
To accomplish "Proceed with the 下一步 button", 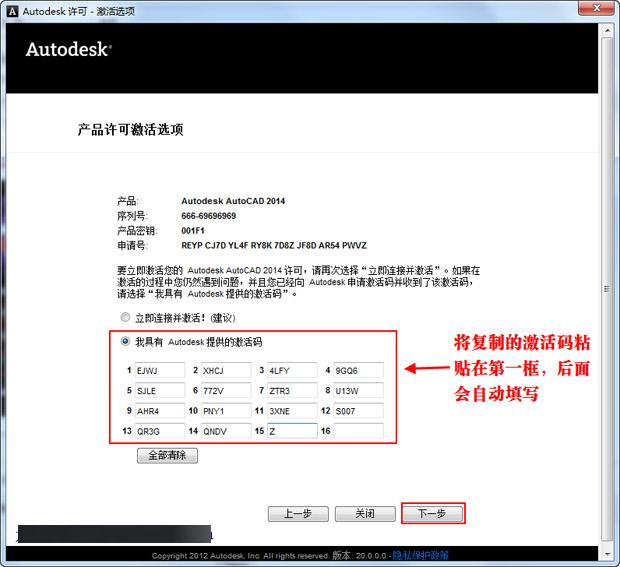I will click(x=432, y=514).
